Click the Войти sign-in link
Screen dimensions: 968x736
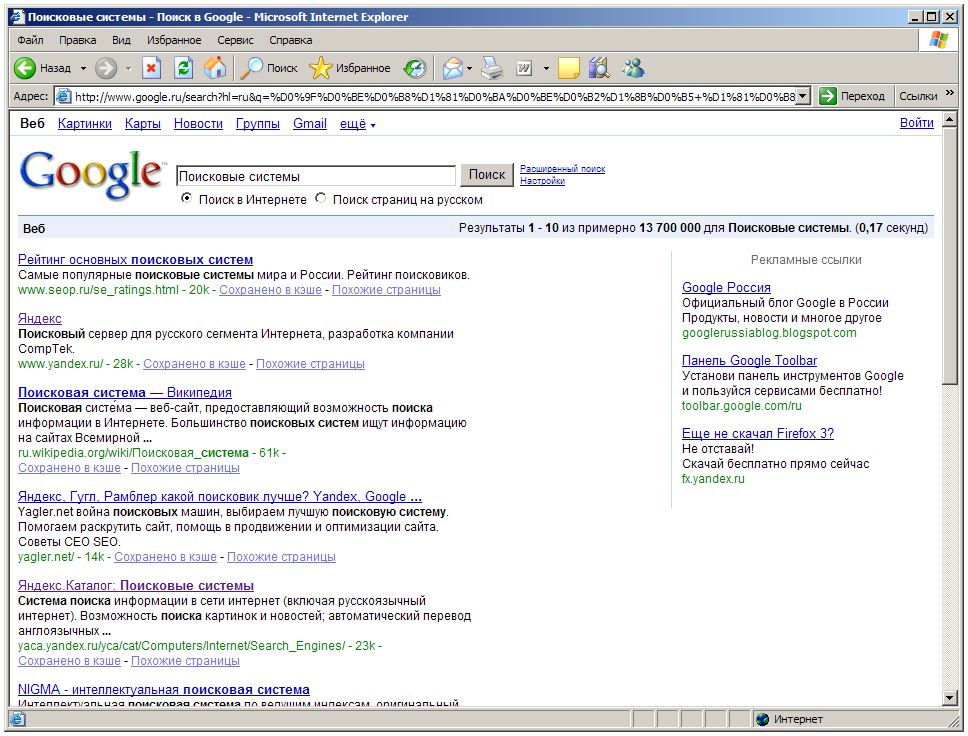coord(917,122)
